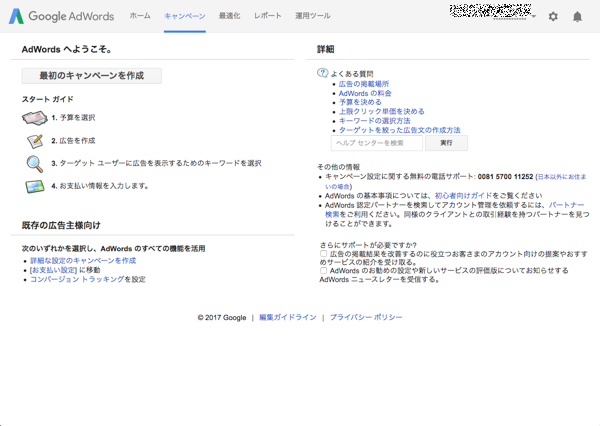Click step 4. お支払い情報を入力します text
Image resolution: width=600 pixels, height=426 pixels.
pyautogui.click(x=100, y=186)
